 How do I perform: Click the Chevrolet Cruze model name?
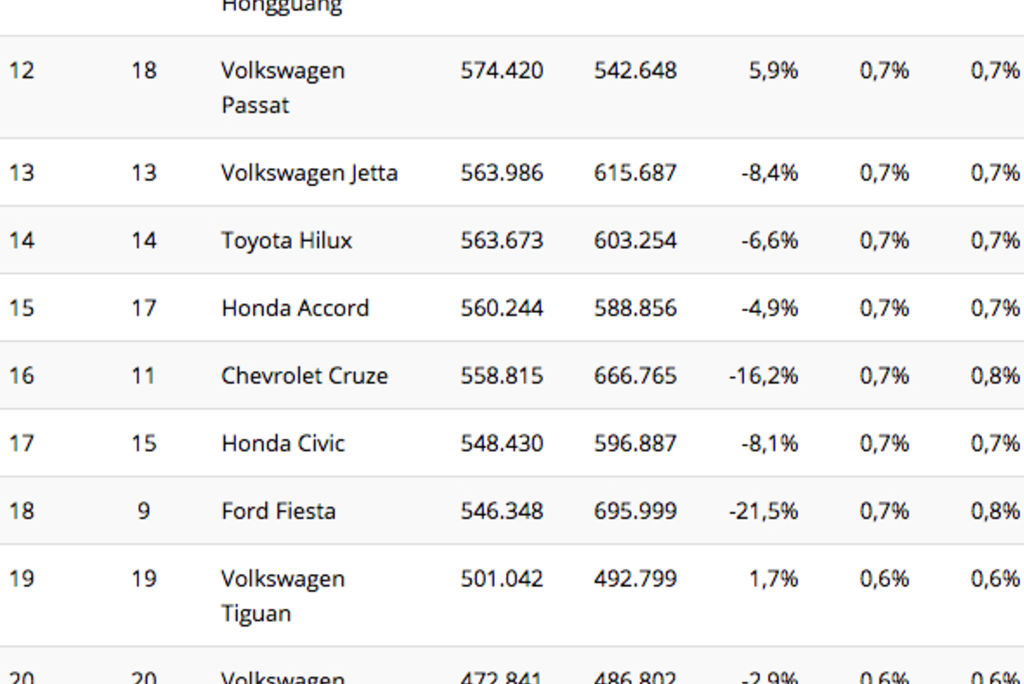[304, 376]
